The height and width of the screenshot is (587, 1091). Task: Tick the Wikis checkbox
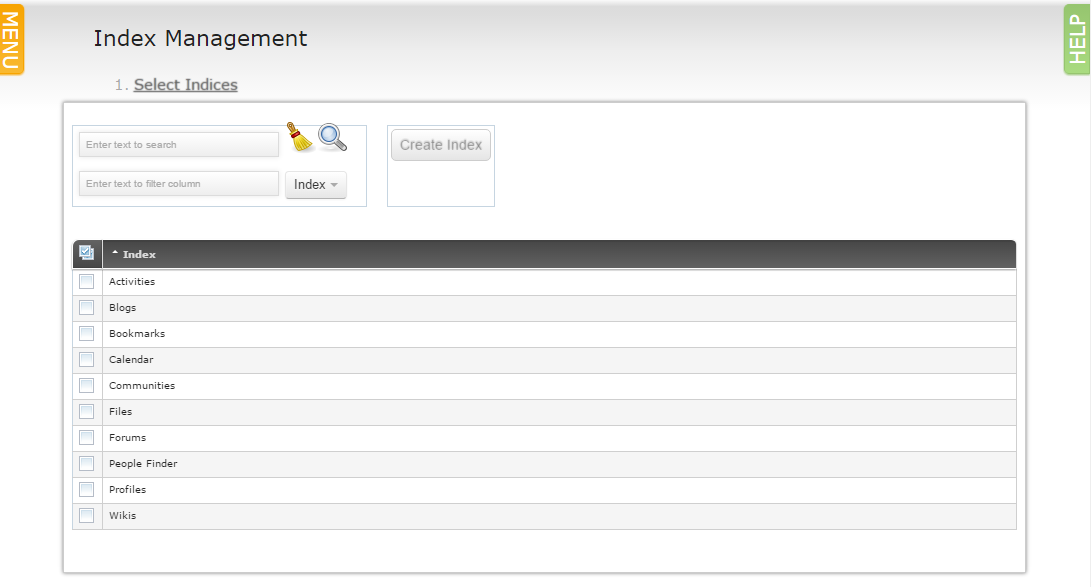86,515
